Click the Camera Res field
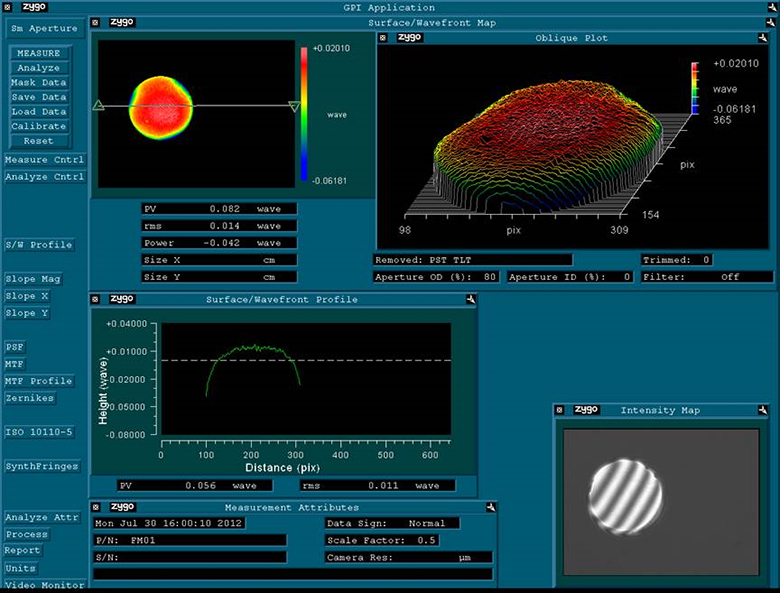Viewport: 780px width, 593px height. [409, 557]
